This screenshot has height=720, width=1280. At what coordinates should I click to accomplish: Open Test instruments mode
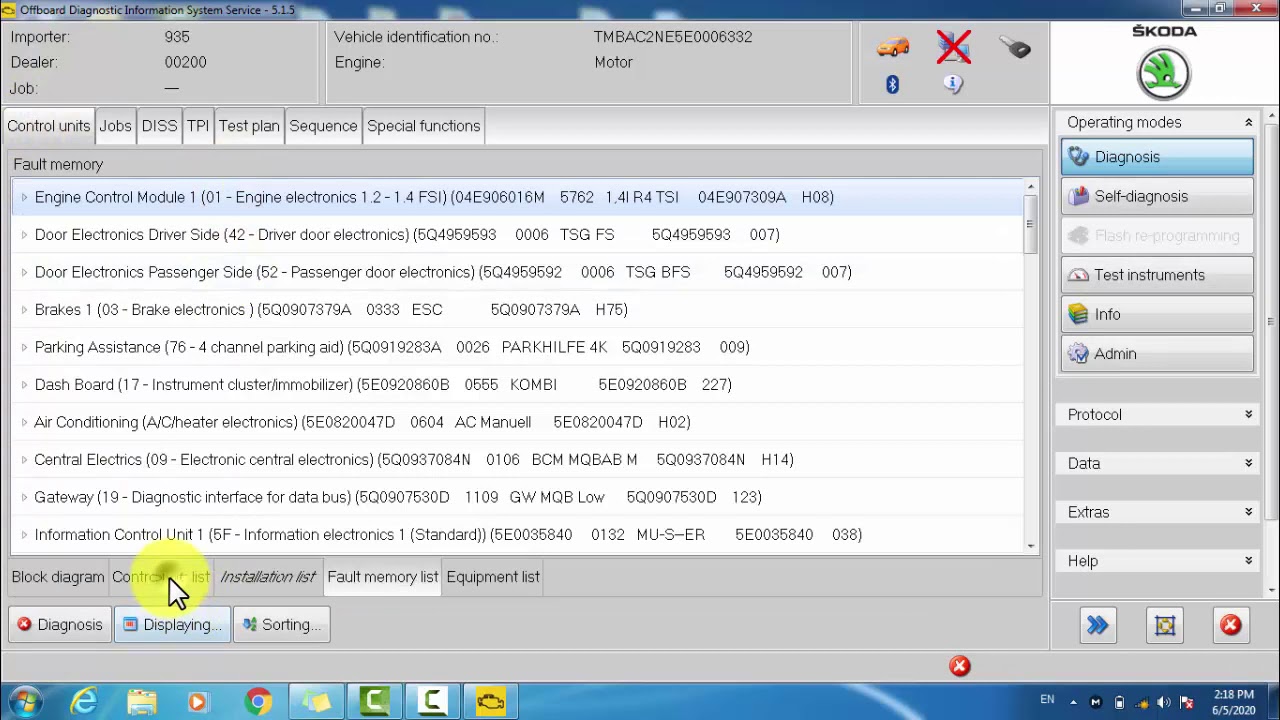(x=1157, y=275)
